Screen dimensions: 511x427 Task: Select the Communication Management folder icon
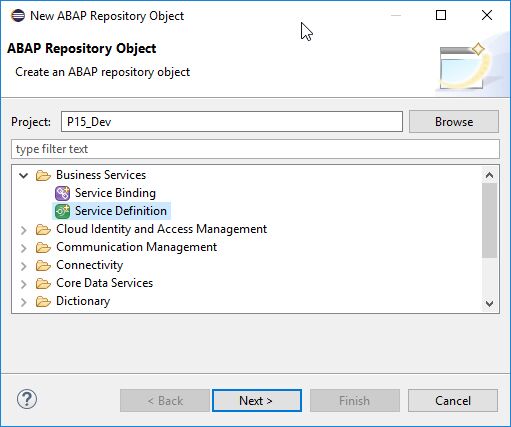43,247
